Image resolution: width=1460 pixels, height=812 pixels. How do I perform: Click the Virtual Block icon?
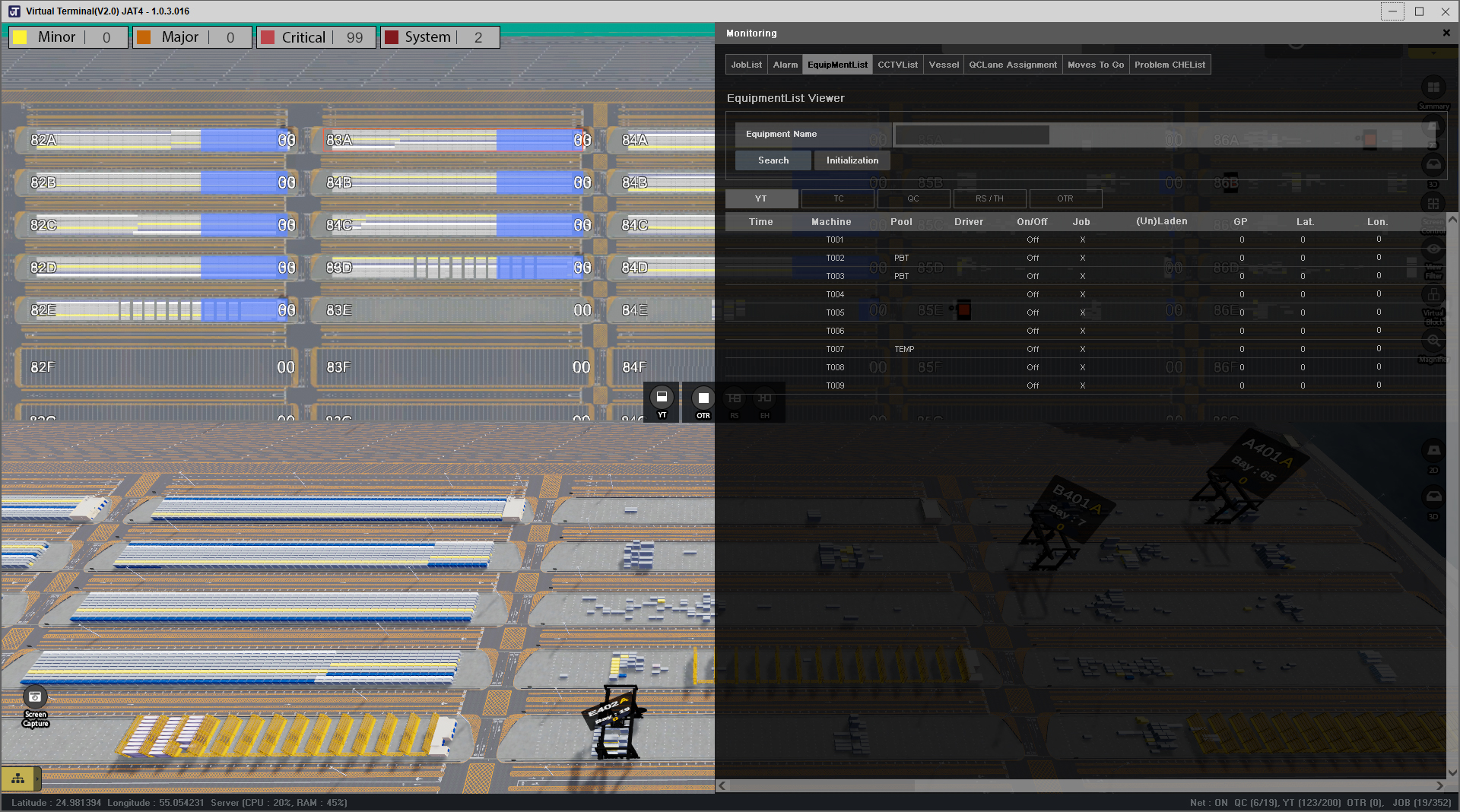click(x=1433, y=296)
